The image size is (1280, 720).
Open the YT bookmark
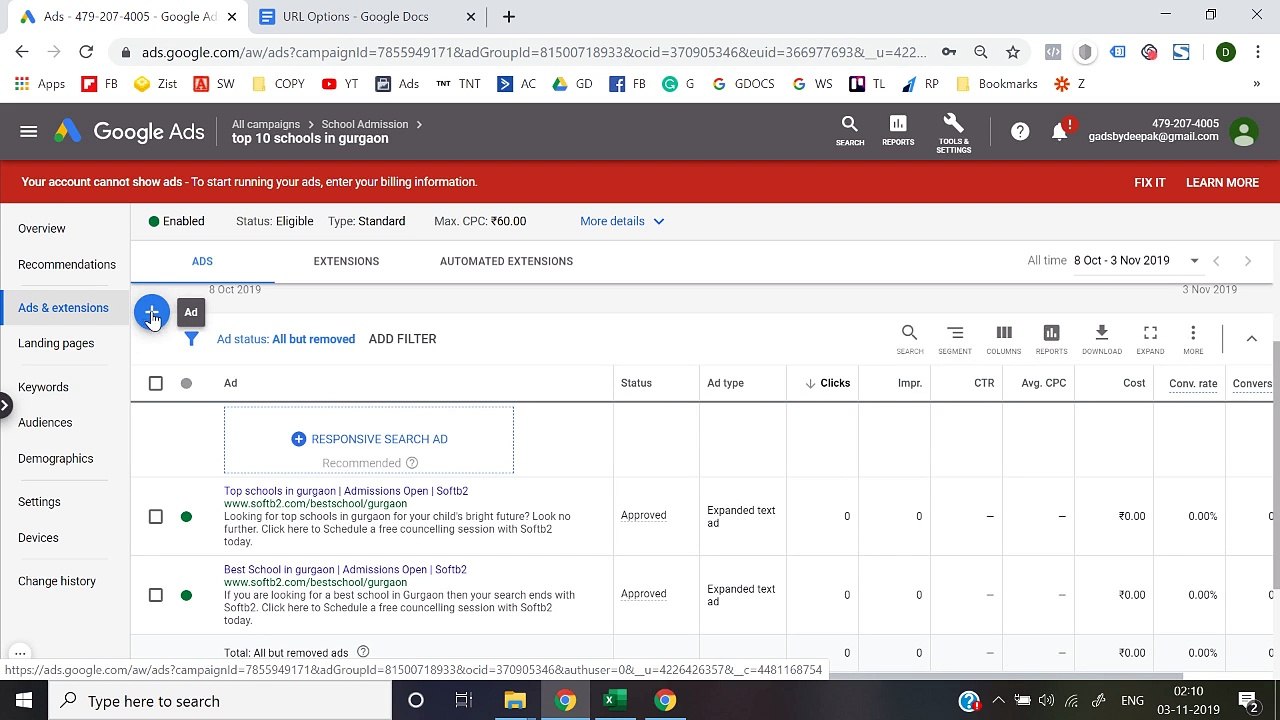coord(340,84)
